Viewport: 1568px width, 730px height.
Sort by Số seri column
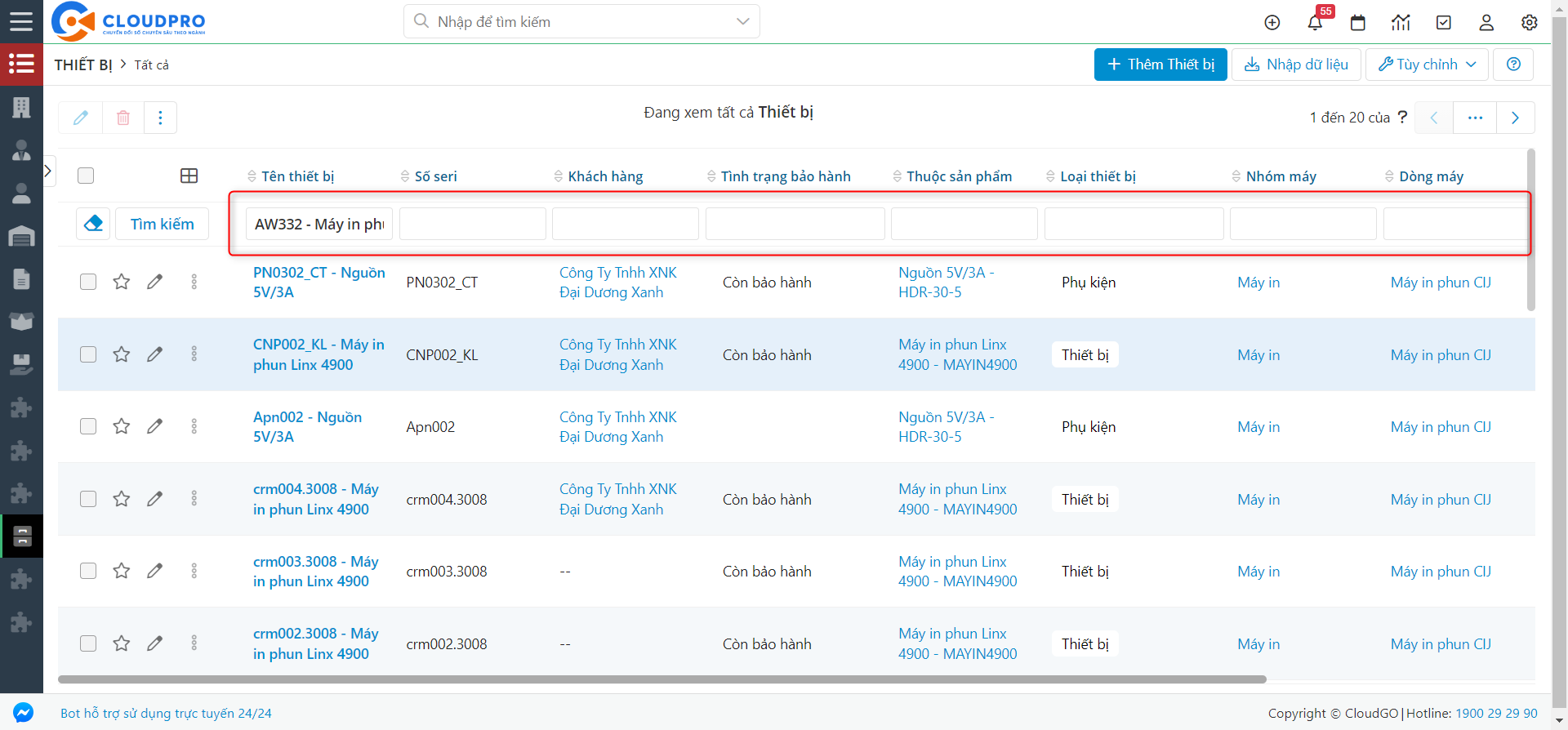tap(429, 176)
